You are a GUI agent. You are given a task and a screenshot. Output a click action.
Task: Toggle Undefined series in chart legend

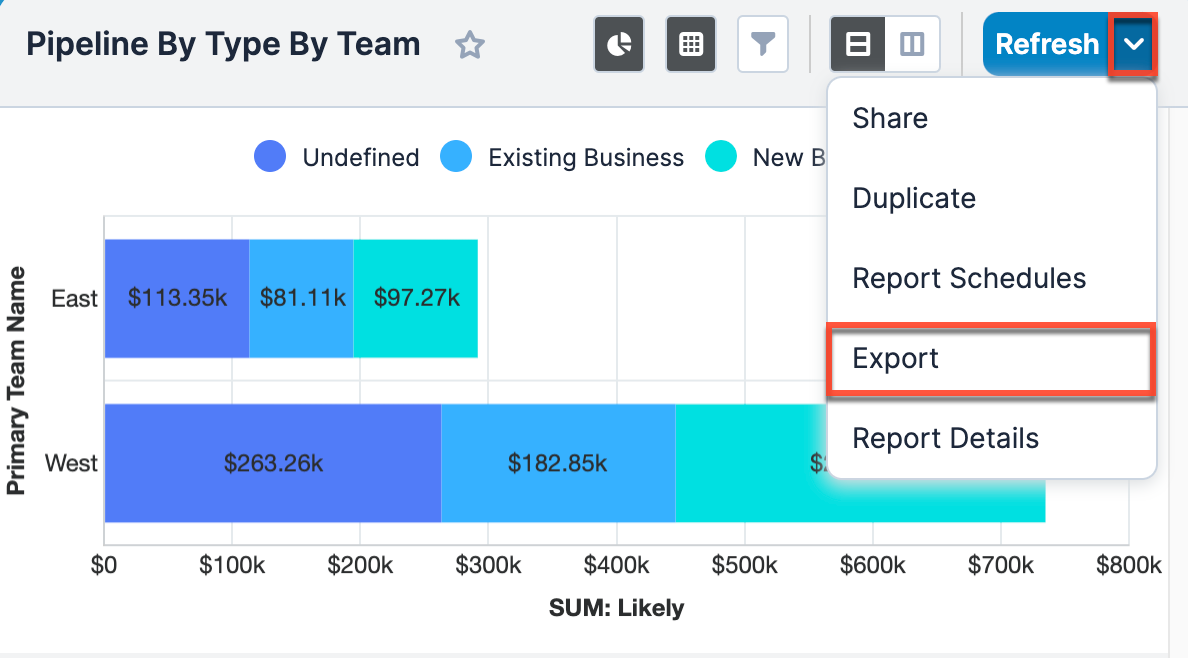(270, 157)
